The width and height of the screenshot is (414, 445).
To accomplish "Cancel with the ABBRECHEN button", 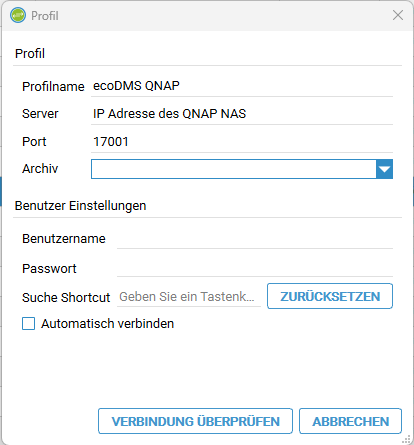I will 350,421.
